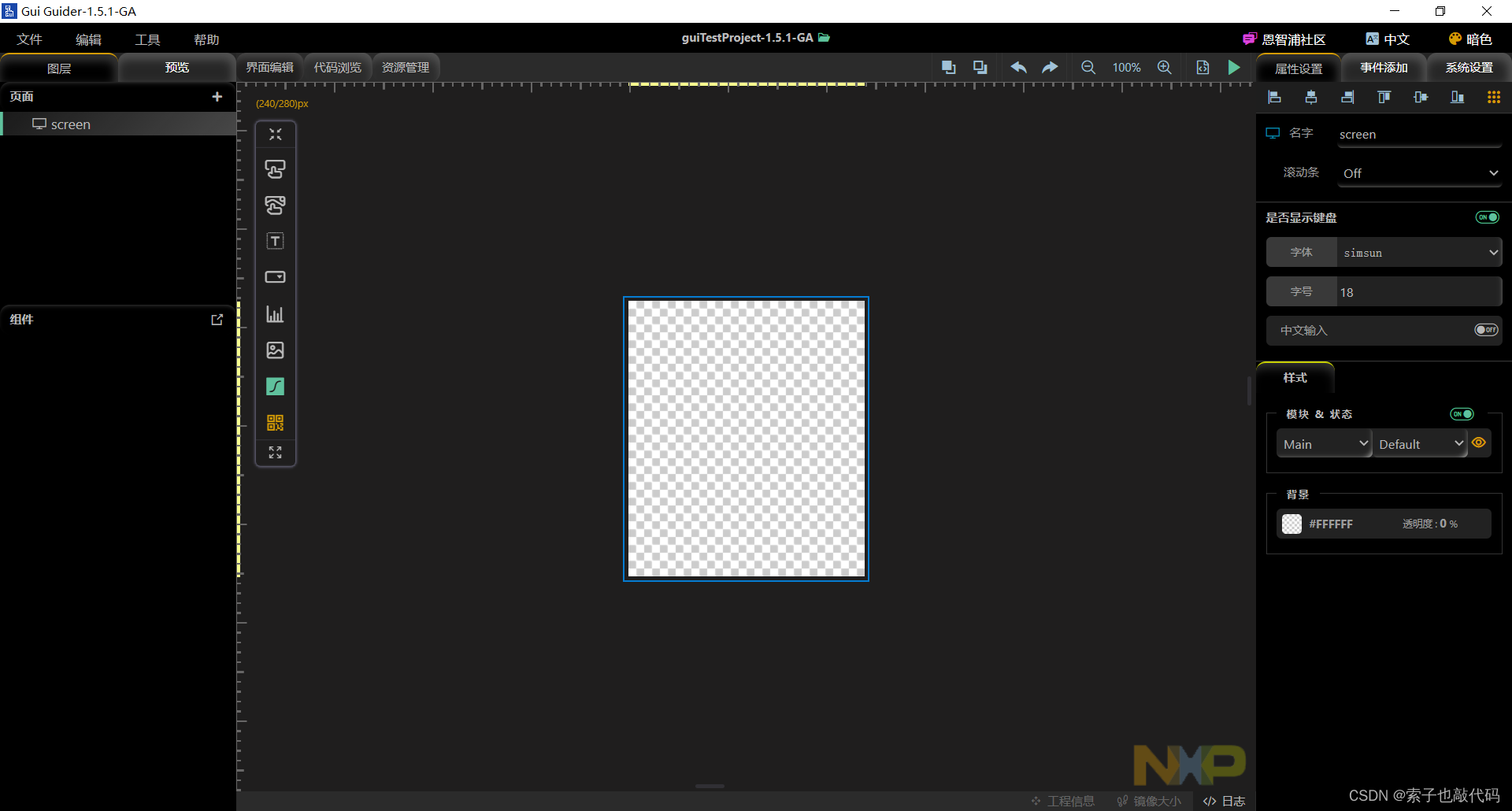
Task: Open the Default state dropdown
Action: click(1420, 444)
